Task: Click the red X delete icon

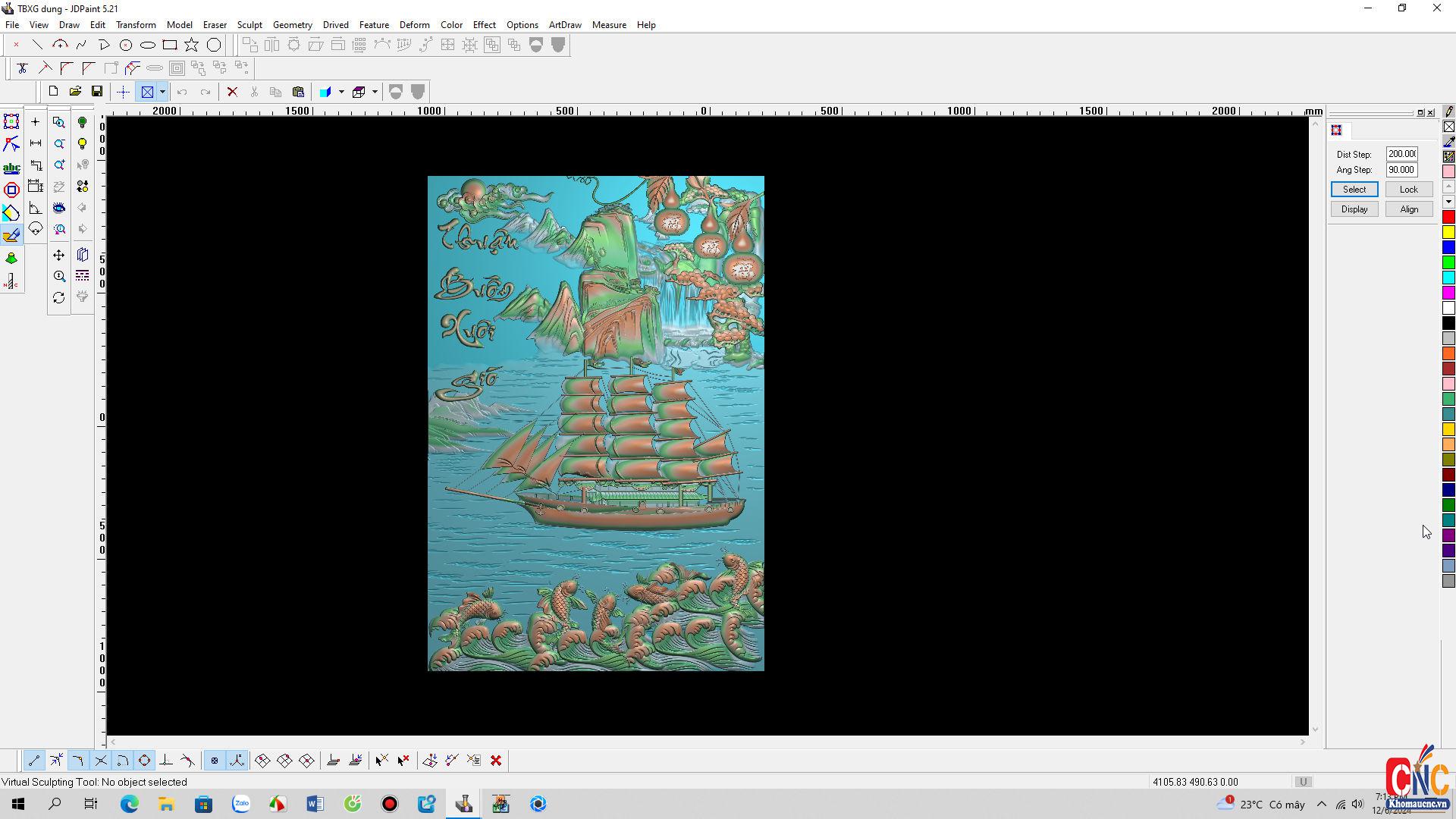Action: click(232, 92)
